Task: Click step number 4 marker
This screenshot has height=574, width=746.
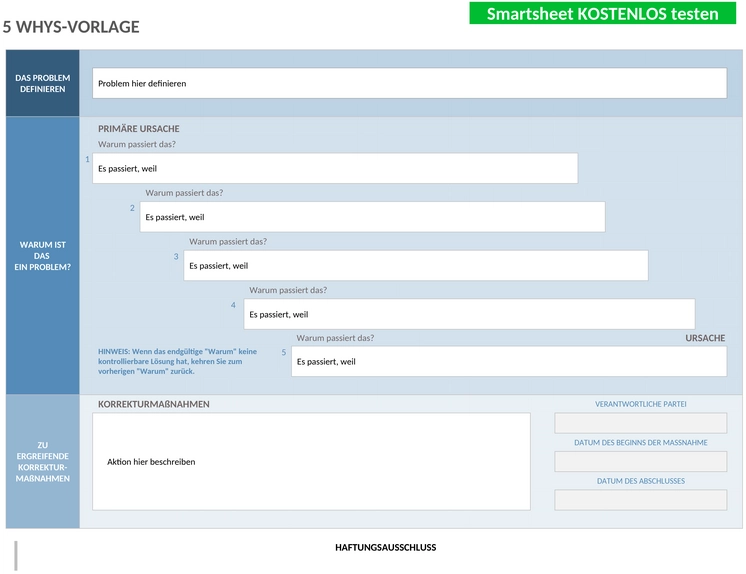Action: 233,305
